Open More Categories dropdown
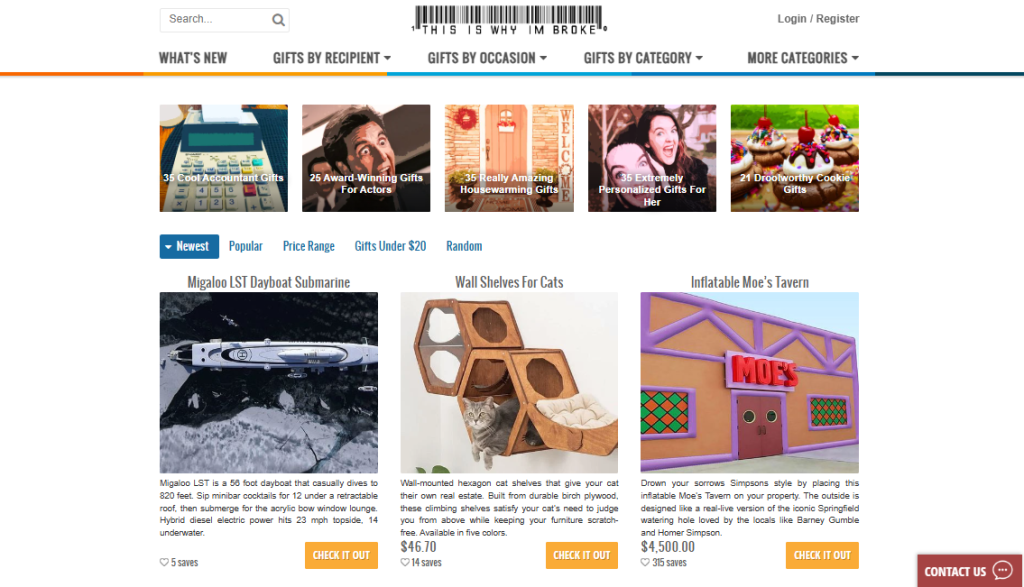The height and width of the screenshot is (587, 1024). click(x=803, y=58)
